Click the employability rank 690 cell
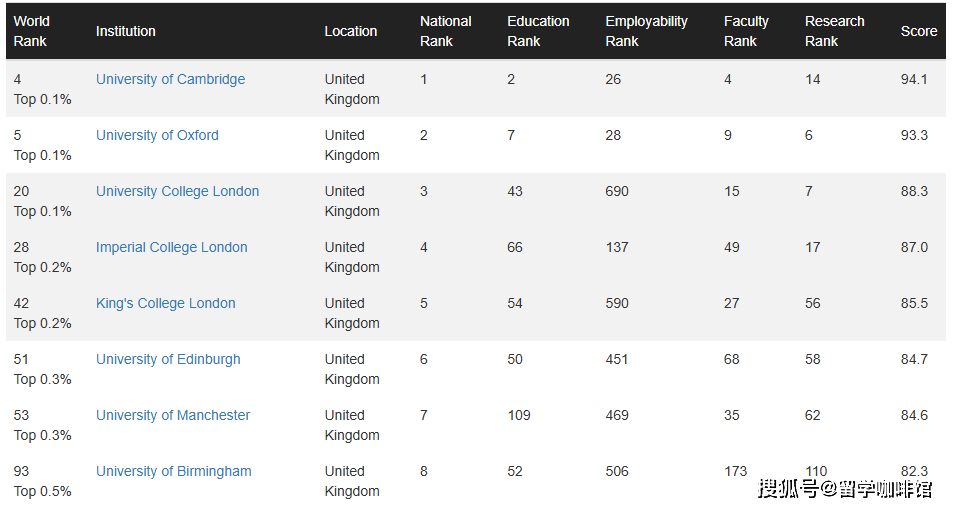 pyautogui.click(x=617, y=191)
